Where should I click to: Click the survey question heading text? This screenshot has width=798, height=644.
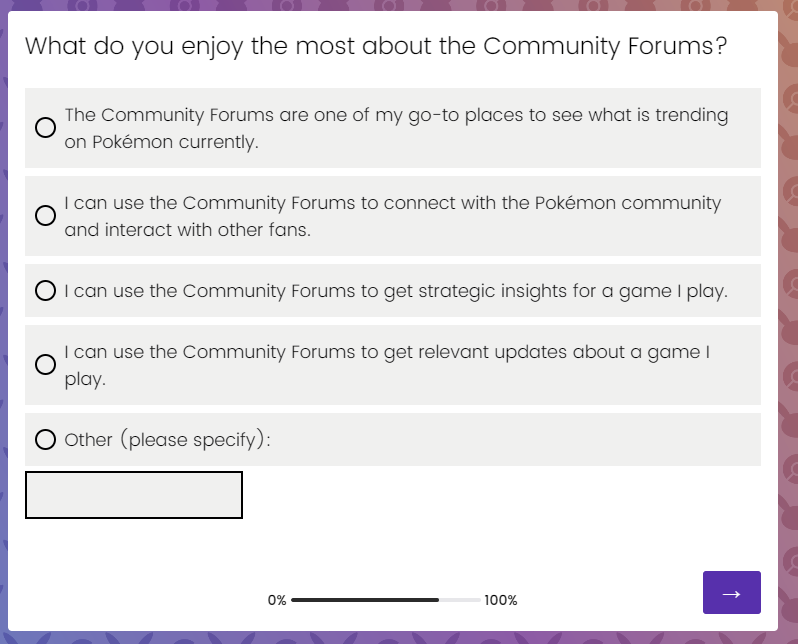point(376,46)
